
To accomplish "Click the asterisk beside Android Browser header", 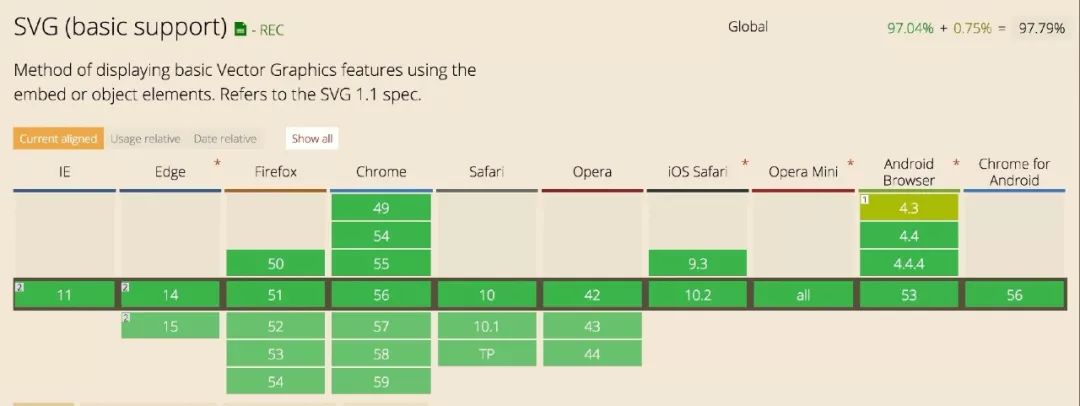I will point(956,163).
